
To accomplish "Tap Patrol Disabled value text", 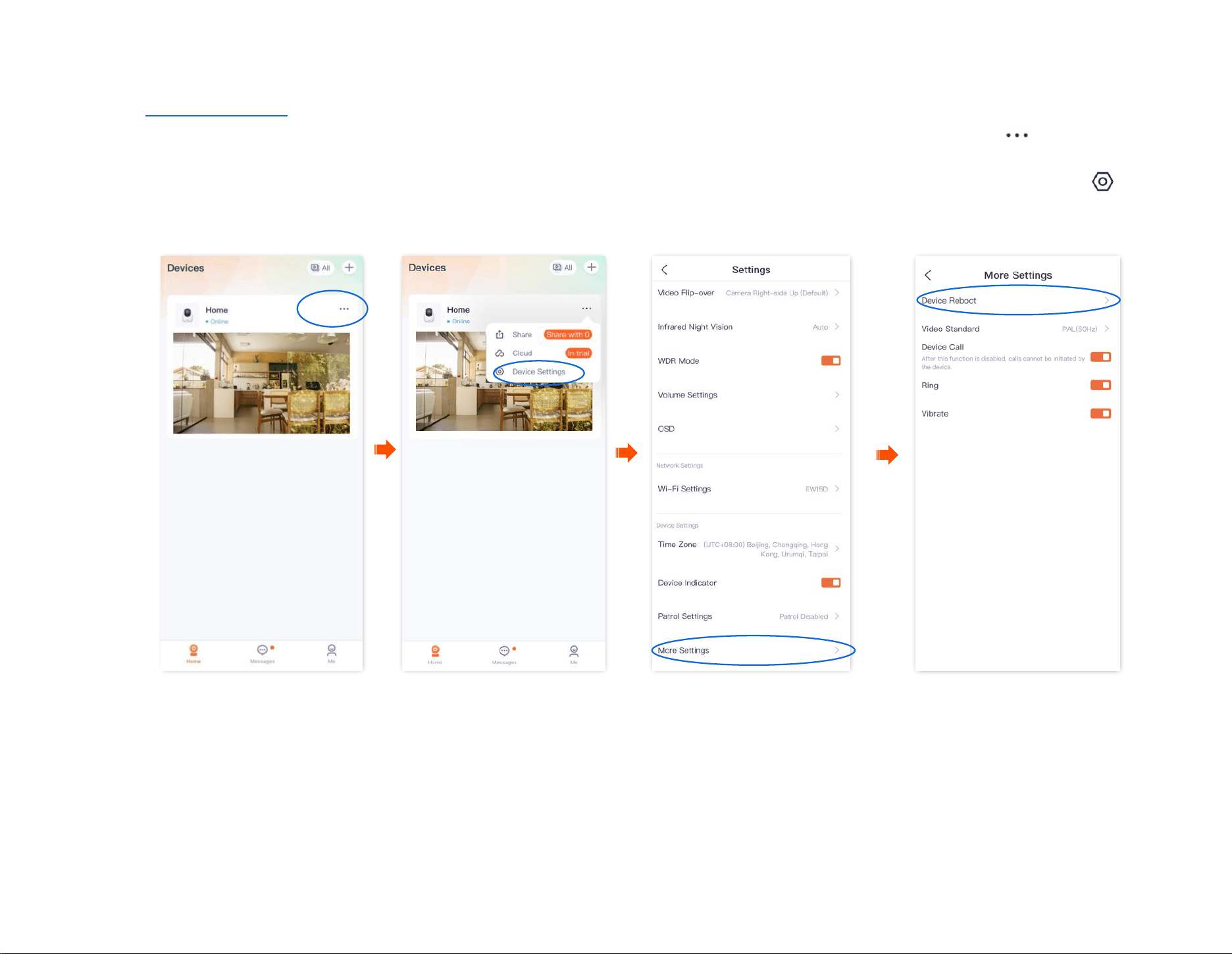I will coord(803,616).
